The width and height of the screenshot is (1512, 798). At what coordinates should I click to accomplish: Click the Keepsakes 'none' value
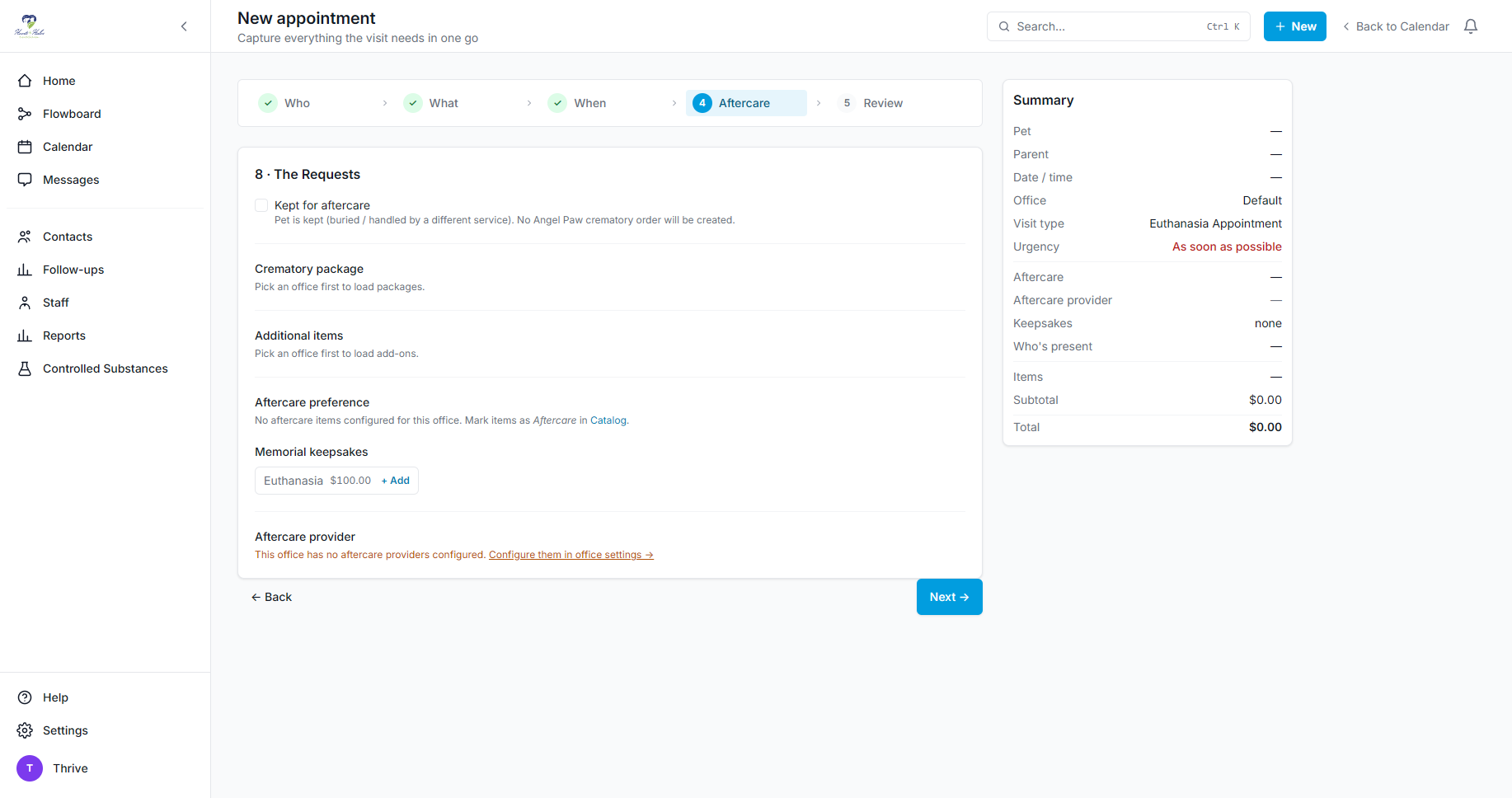pyautogui.click(x=1268, y=323)
